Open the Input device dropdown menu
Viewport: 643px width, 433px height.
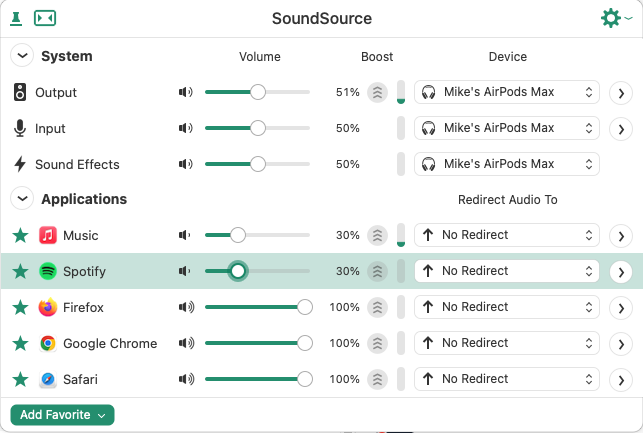[506, 128]
